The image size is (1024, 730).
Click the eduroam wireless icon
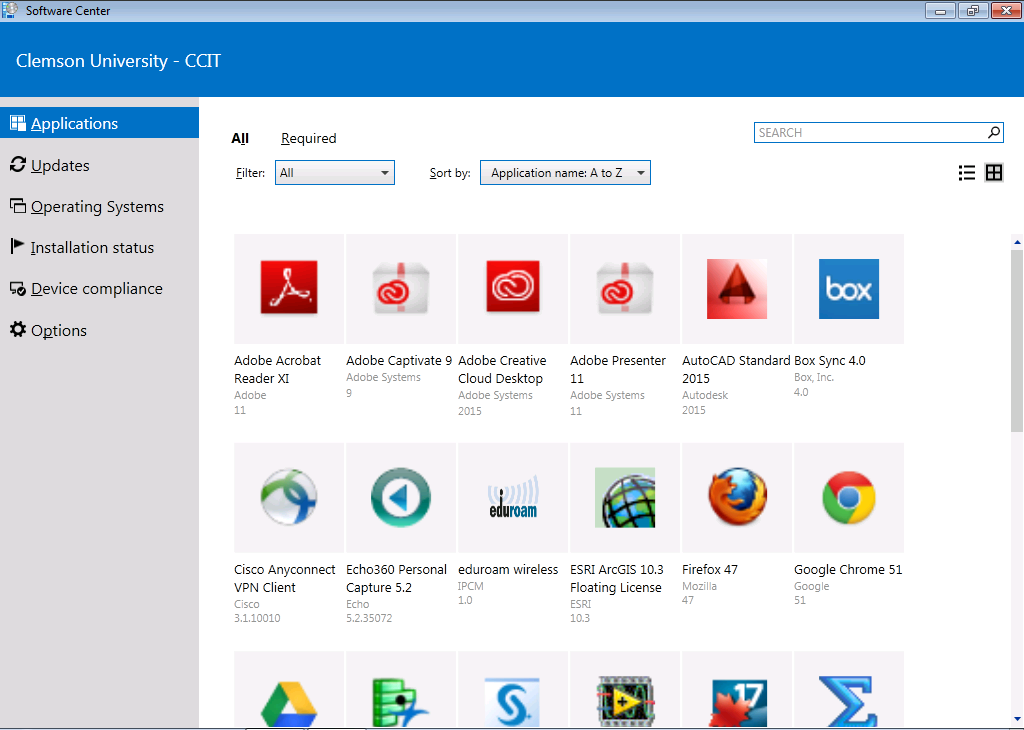[513, 497]
